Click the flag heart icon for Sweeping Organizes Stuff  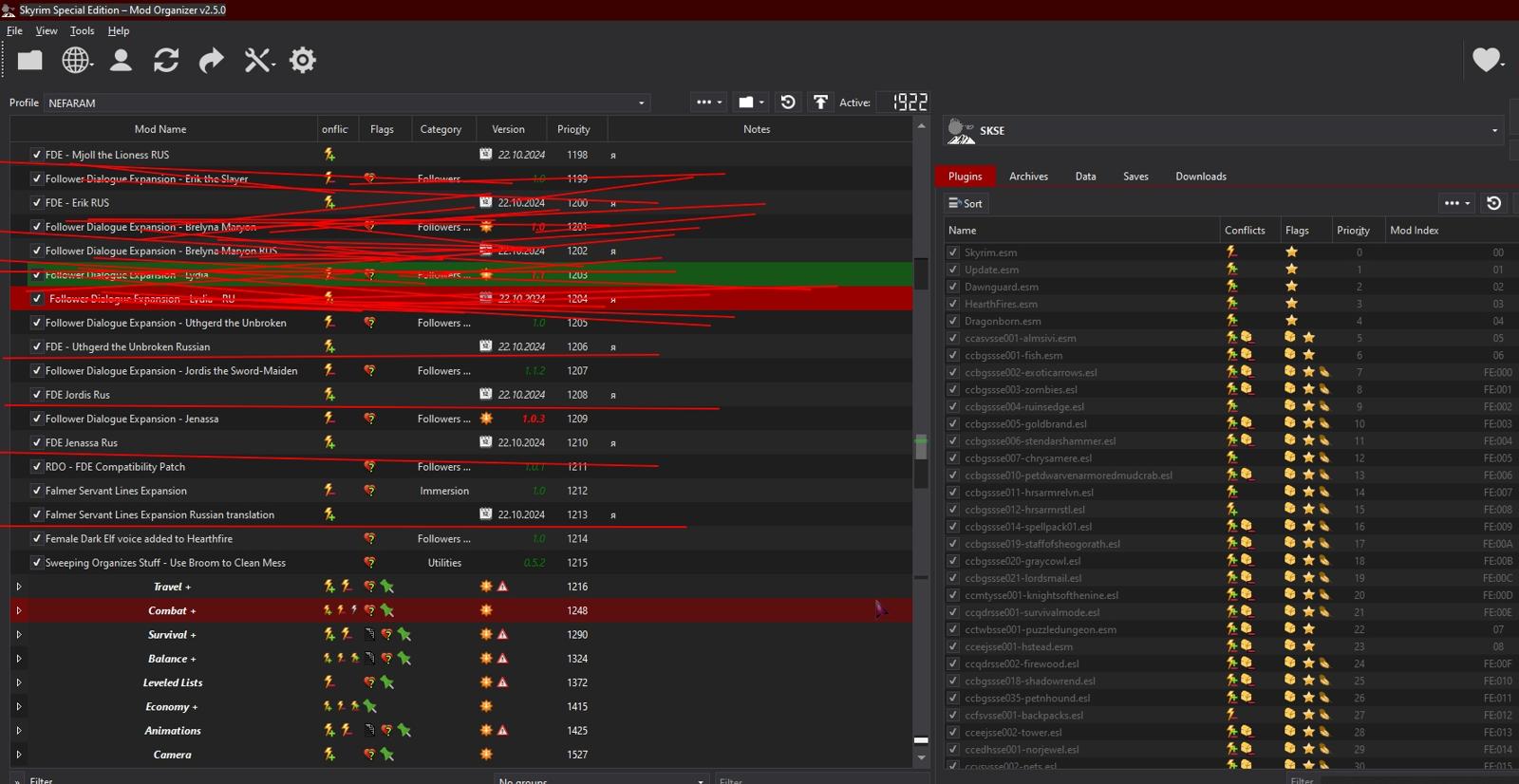(x=369, y=563)
